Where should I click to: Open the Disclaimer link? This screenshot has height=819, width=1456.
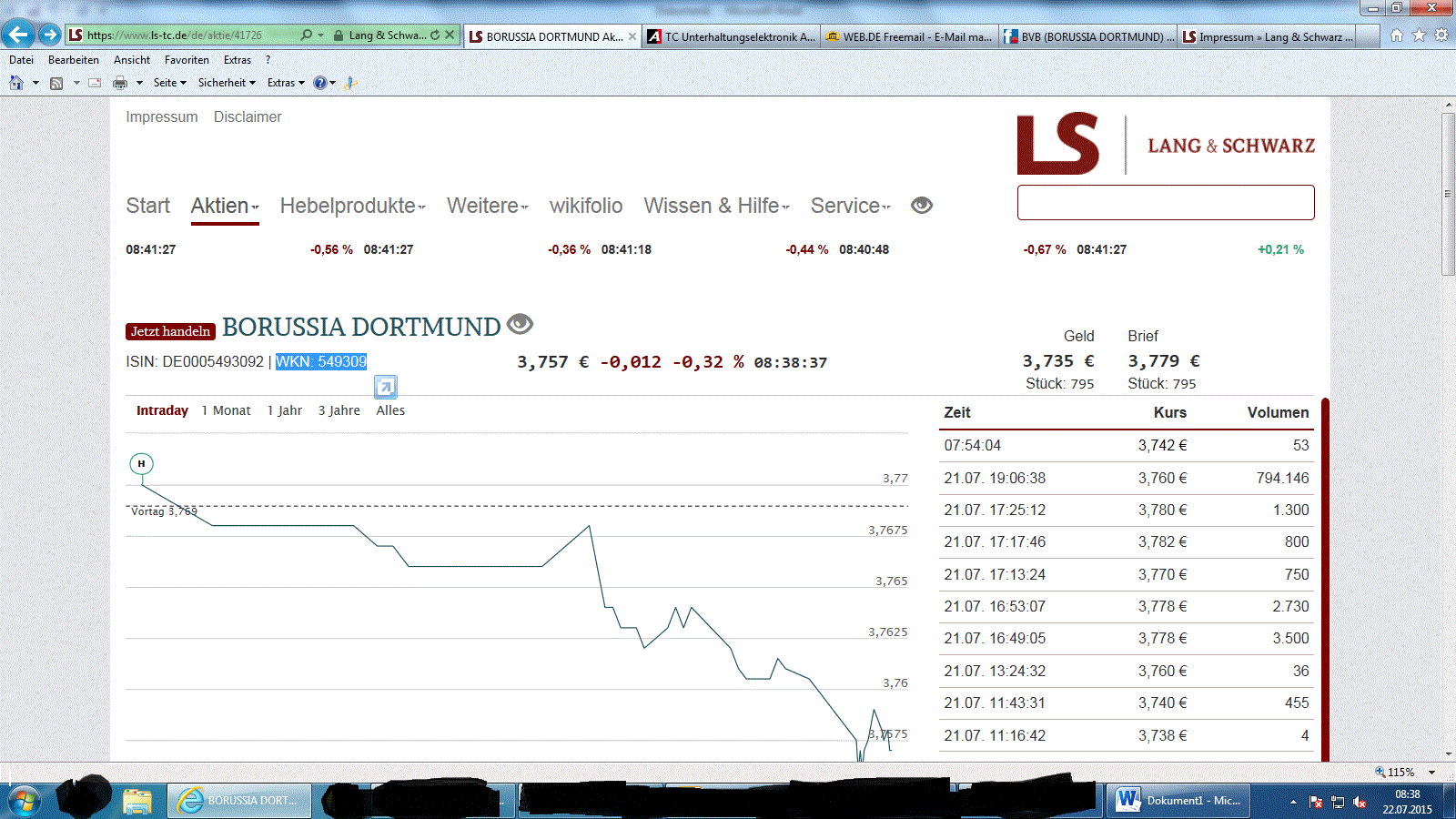(x=248, y=116)
